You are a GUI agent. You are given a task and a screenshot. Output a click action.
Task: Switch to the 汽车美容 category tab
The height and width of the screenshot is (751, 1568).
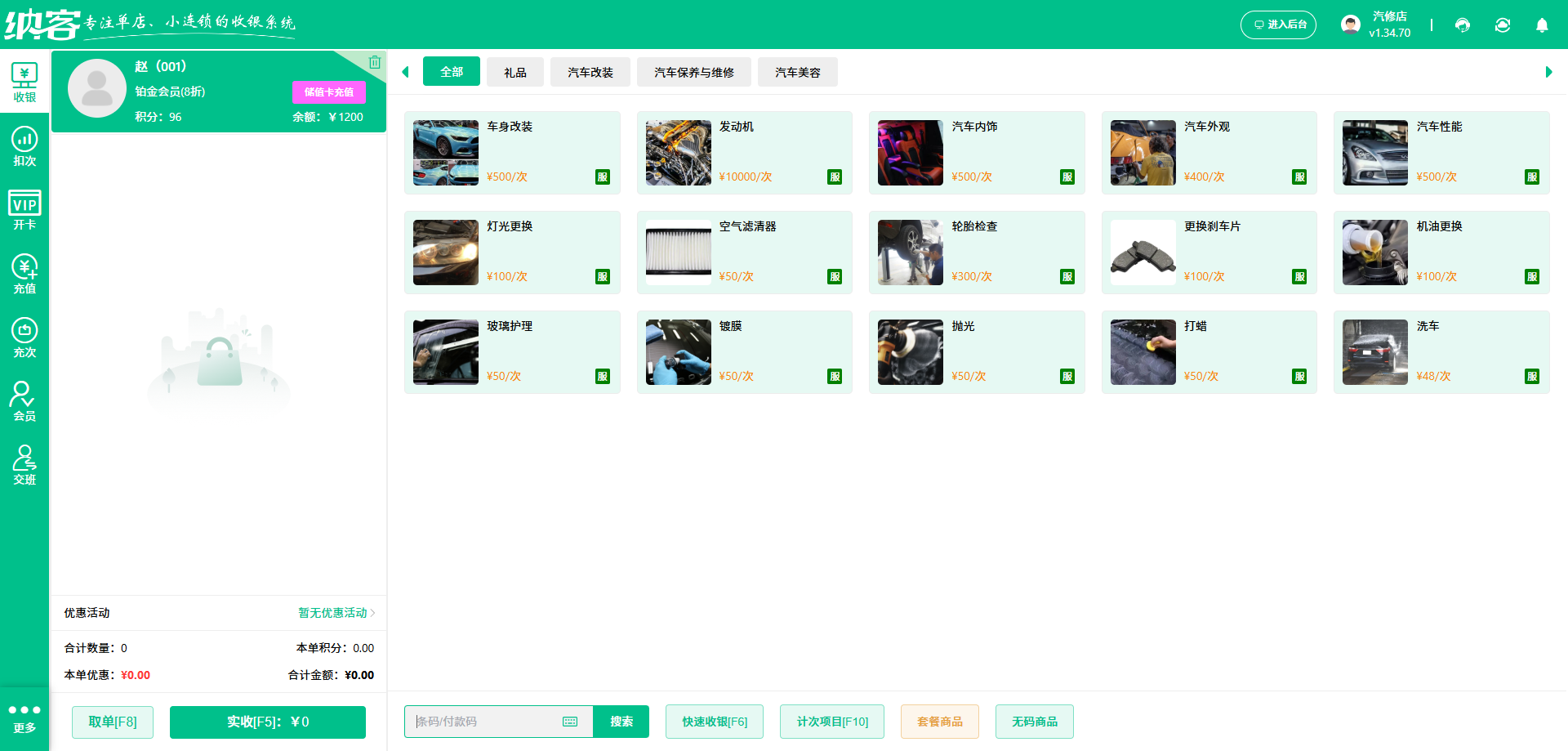(798, 72)
